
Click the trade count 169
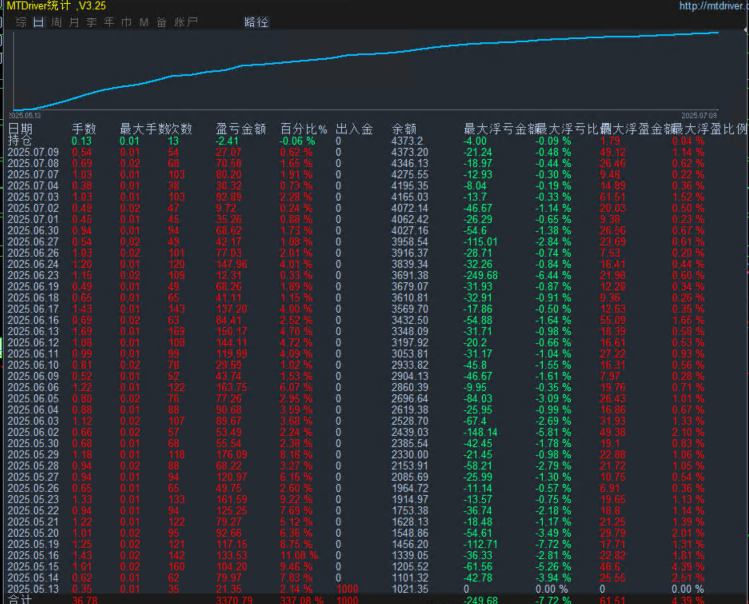(176, 331)
